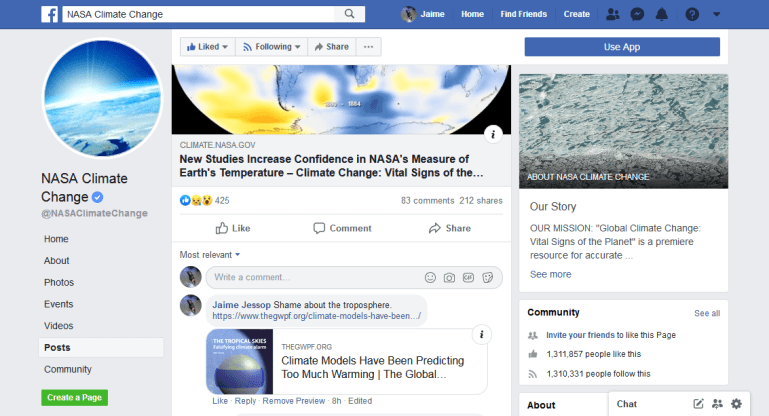Create new group chat icon
This screenshot has height=416, width=769.
pyautogui.click(x=717, y=404)
